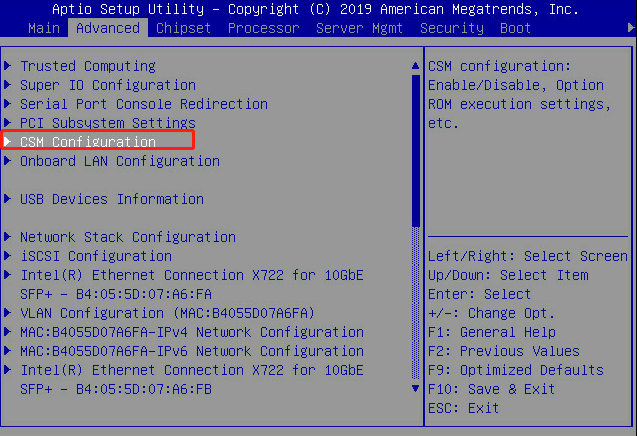The width and height of the screenshot is (637, 436).
Task: Select Onboard LAN Configuration
Action: click(120, 161)
